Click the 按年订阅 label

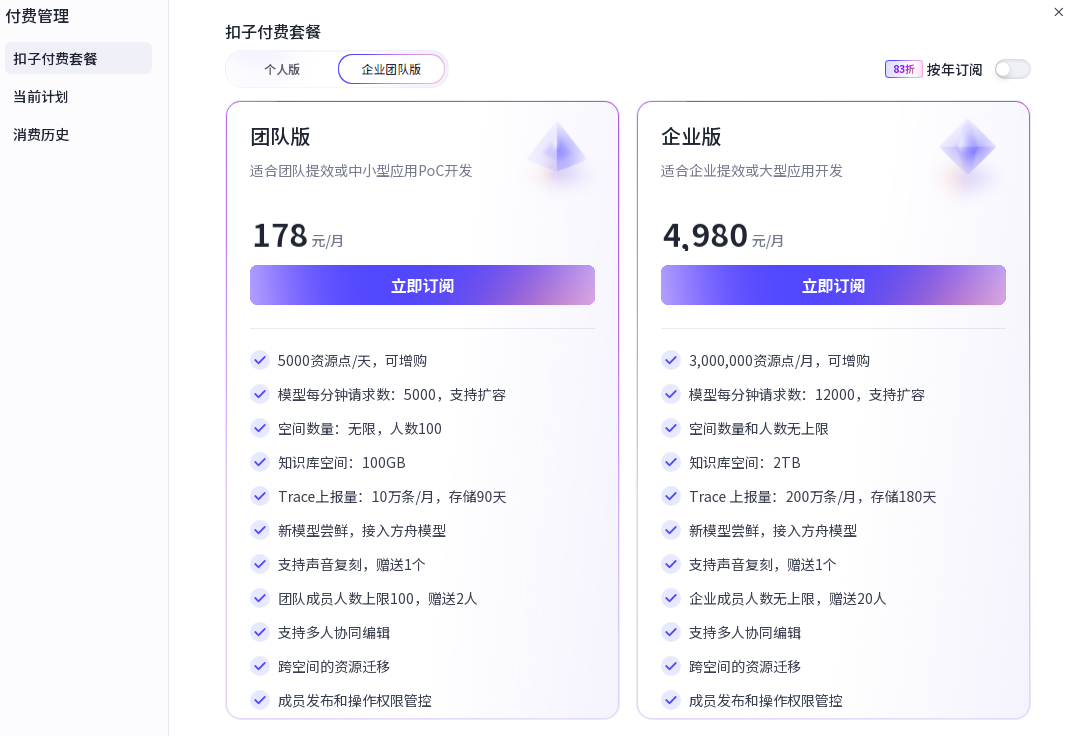[x=955, y=69]
